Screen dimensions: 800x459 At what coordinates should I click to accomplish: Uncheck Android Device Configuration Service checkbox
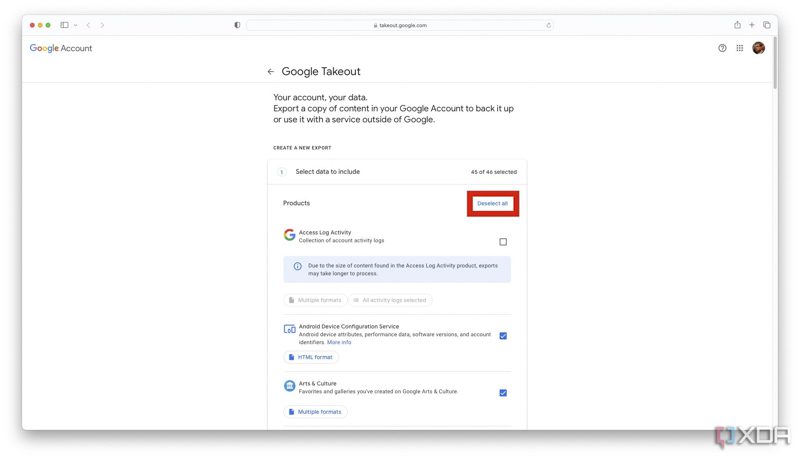[503, 336]
